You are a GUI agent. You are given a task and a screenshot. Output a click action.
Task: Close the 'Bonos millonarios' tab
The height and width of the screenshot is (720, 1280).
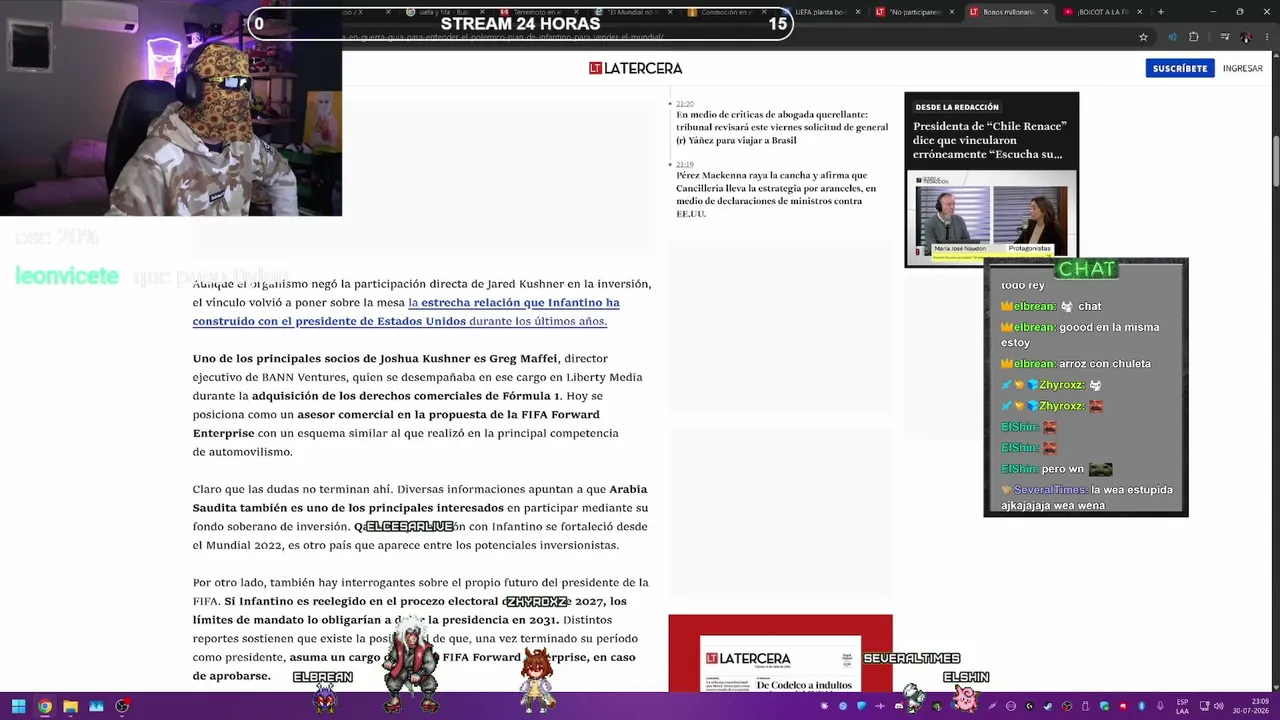(x=1046, y=12)
